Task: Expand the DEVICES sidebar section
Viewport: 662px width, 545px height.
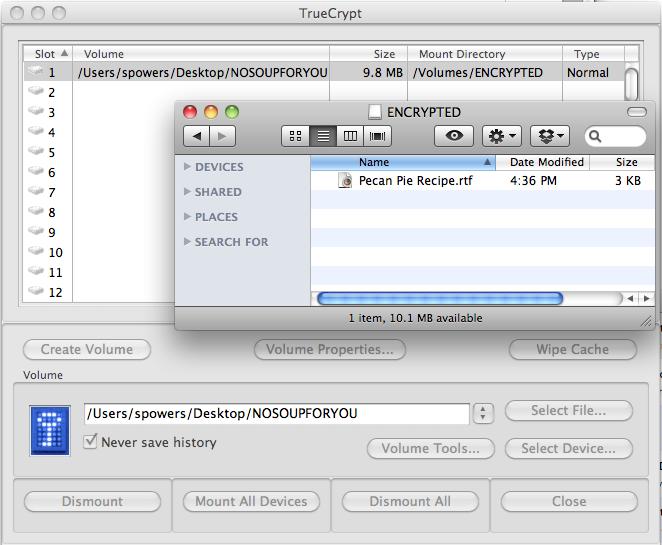Action: pyautogui.click(x=188, y=167)
